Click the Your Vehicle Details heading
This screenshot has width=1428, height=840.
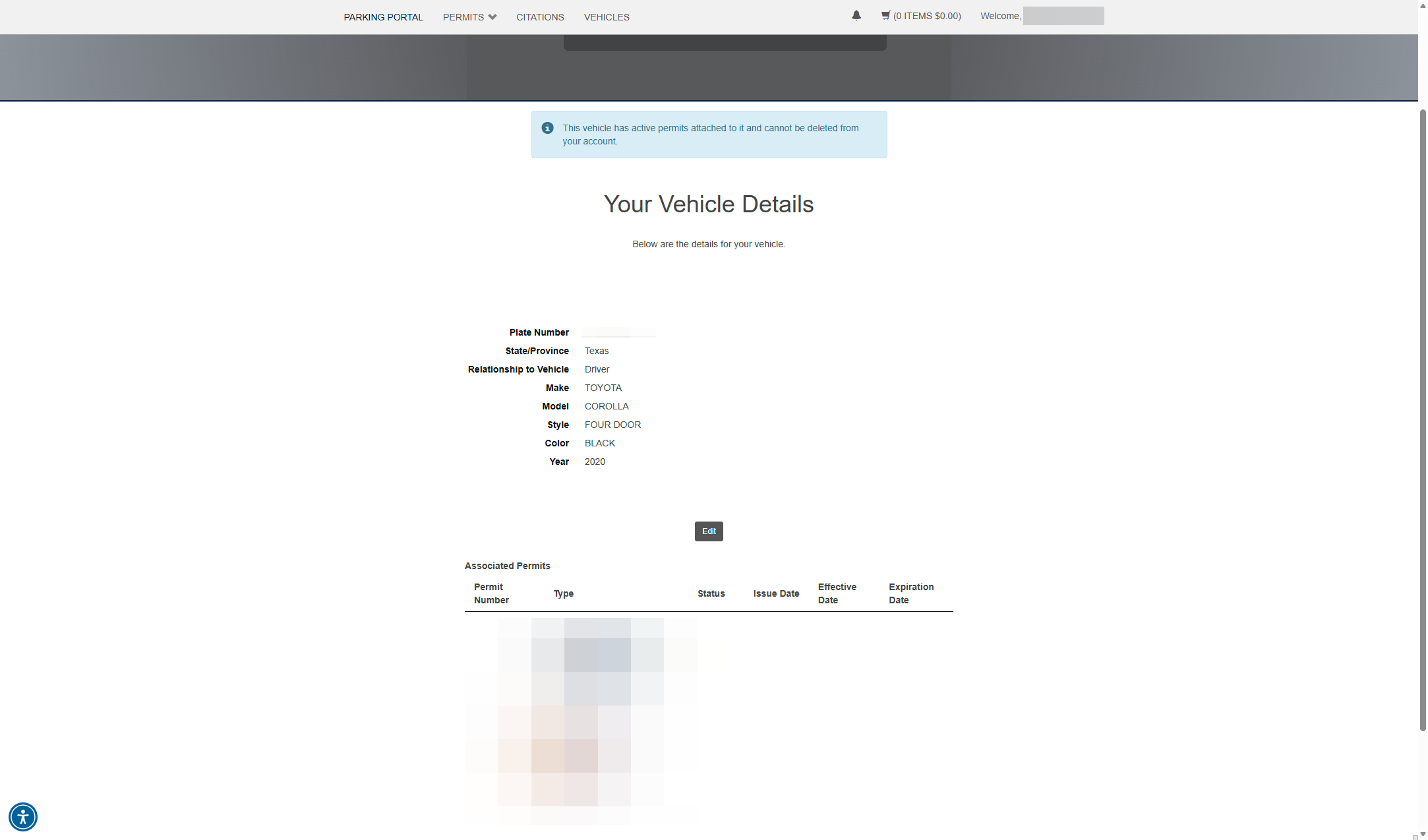(x=709, y=204)
